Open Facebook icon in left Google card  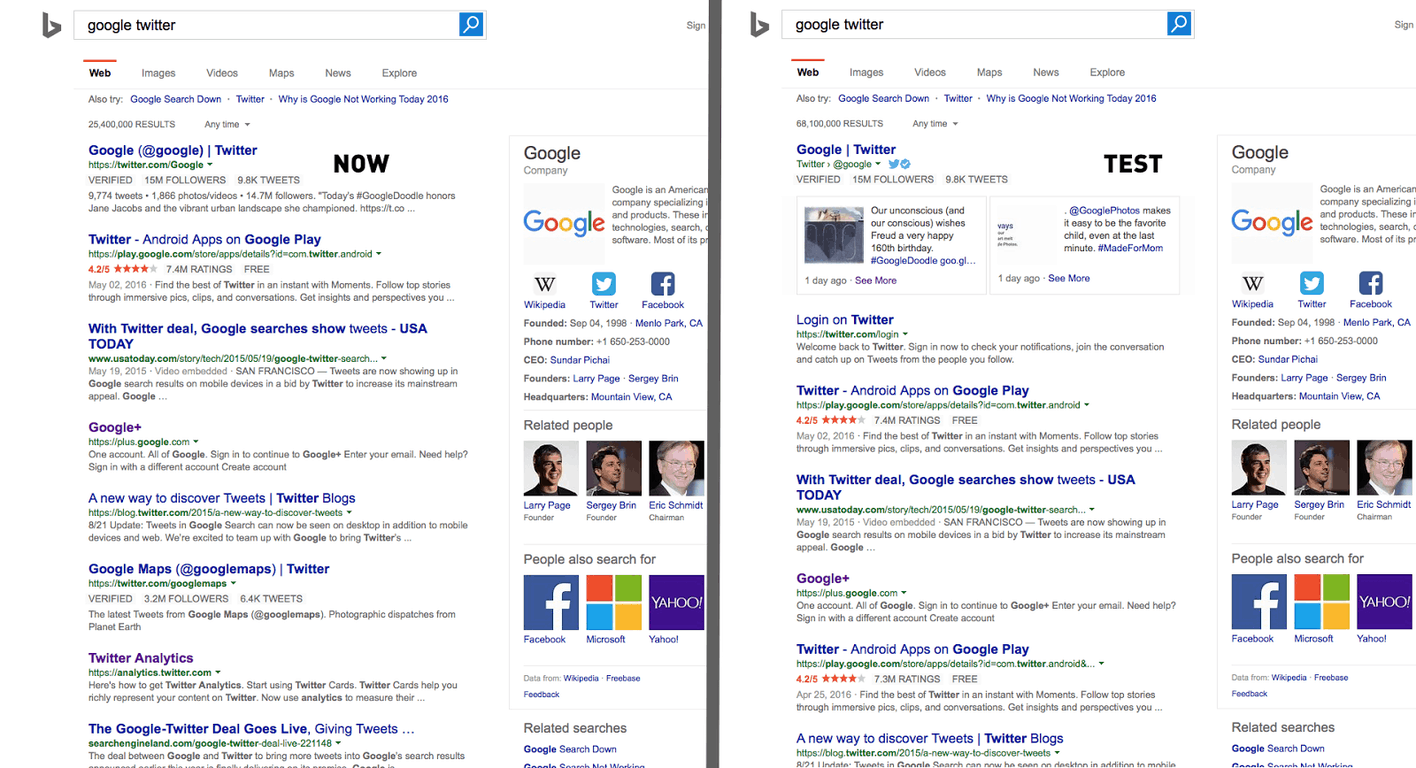663,284
